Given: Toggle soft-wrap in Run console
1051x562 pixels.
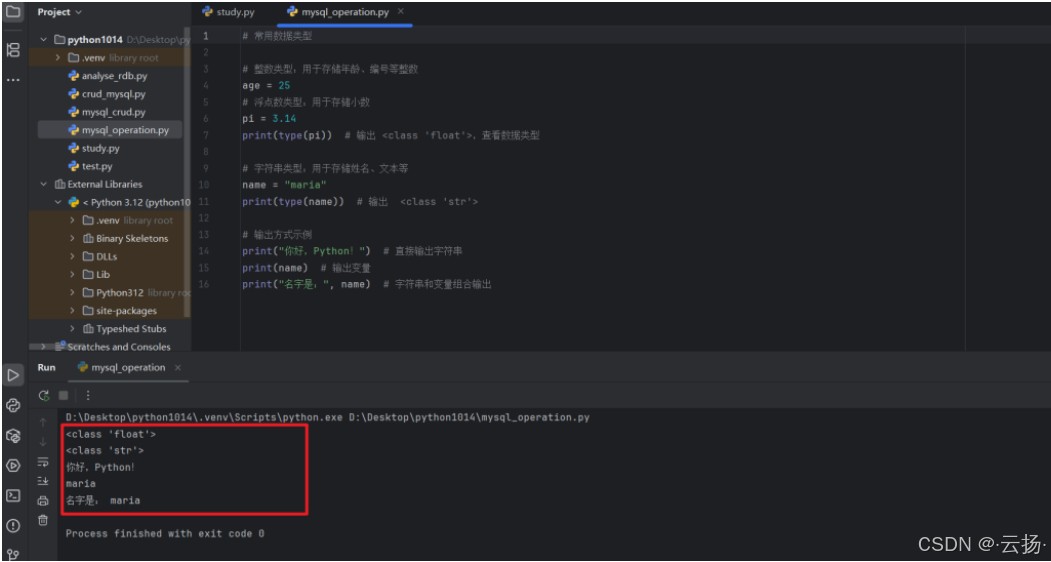Looking at the screenshot, I should point(43,461).
